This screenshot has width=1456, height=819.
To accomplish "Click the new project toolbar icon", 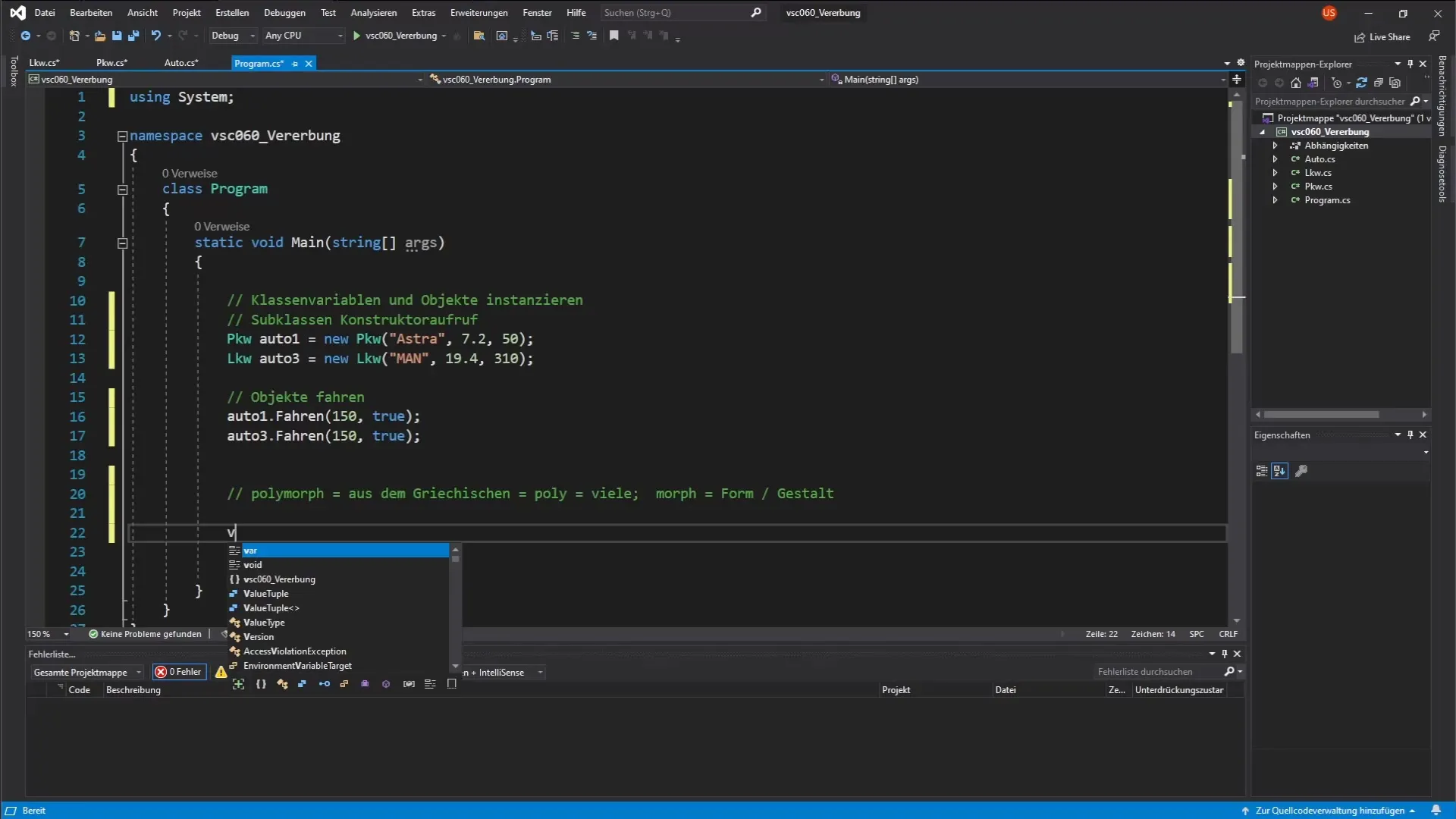I will click(74, 36).
